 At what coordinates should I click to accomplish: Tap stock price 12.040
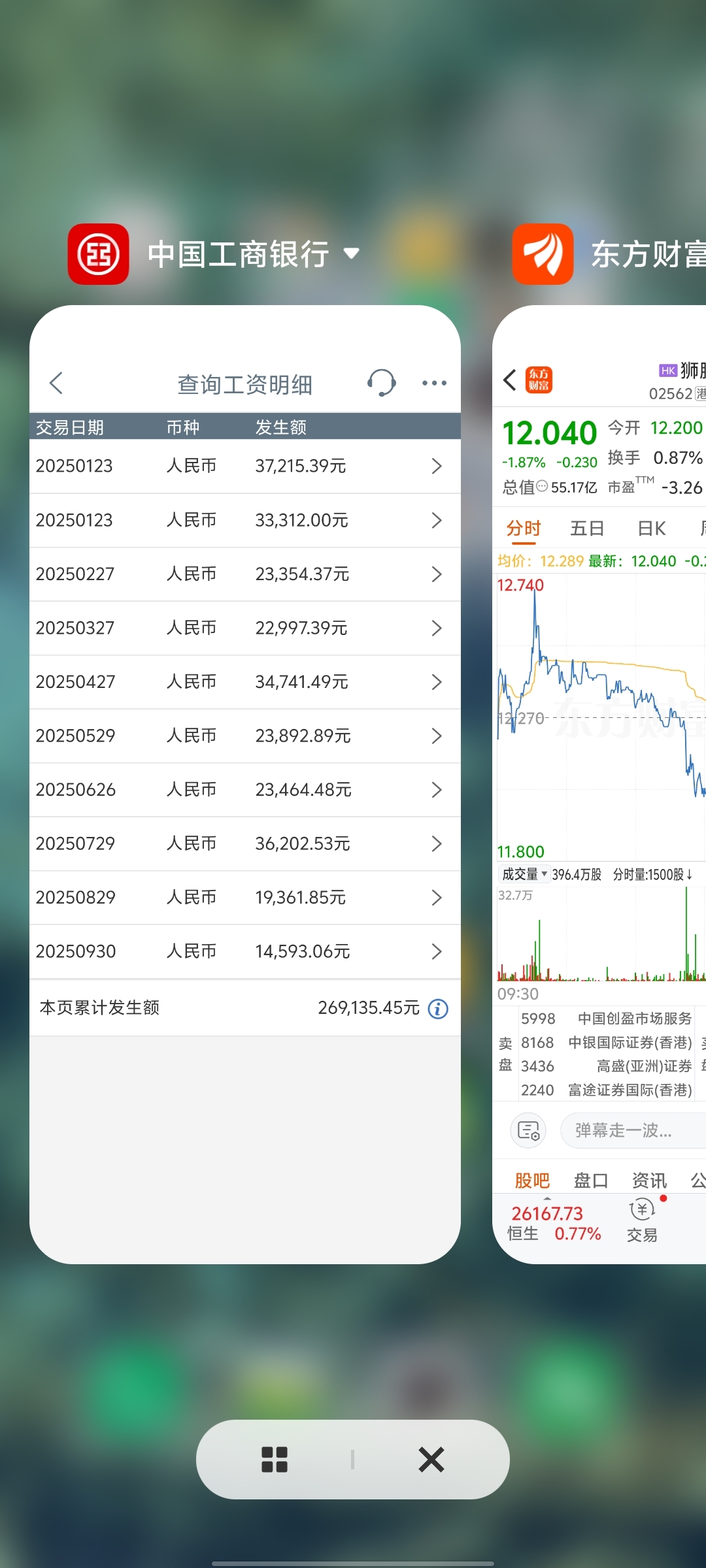[x=549, y=434]
